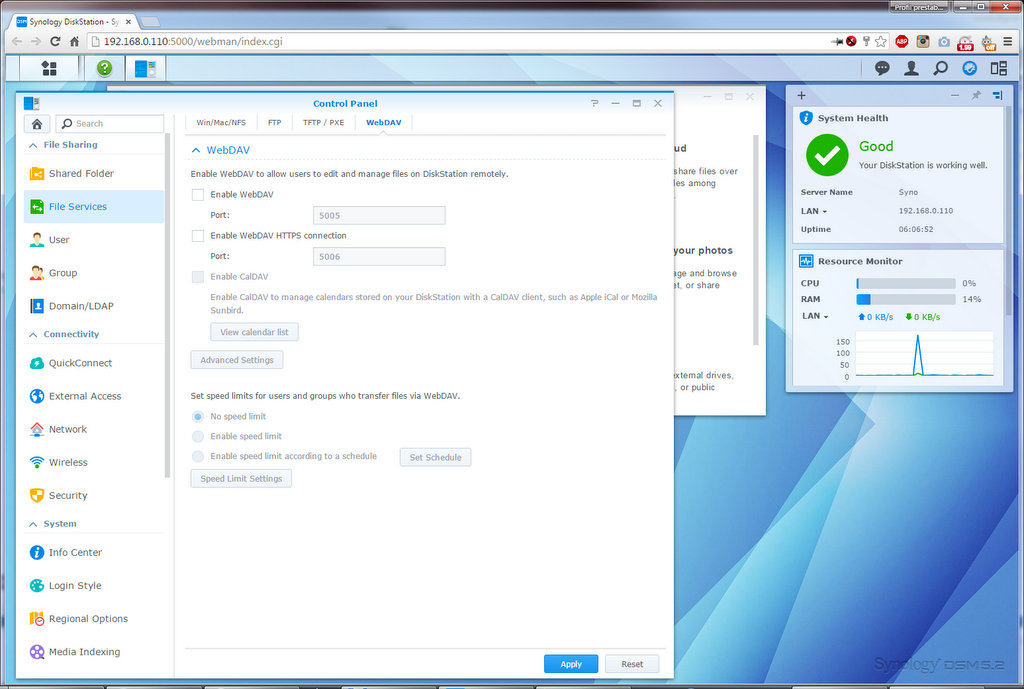Open Wireless settings
This screenshot has height=689, width=1024.
tap(94, 462)
